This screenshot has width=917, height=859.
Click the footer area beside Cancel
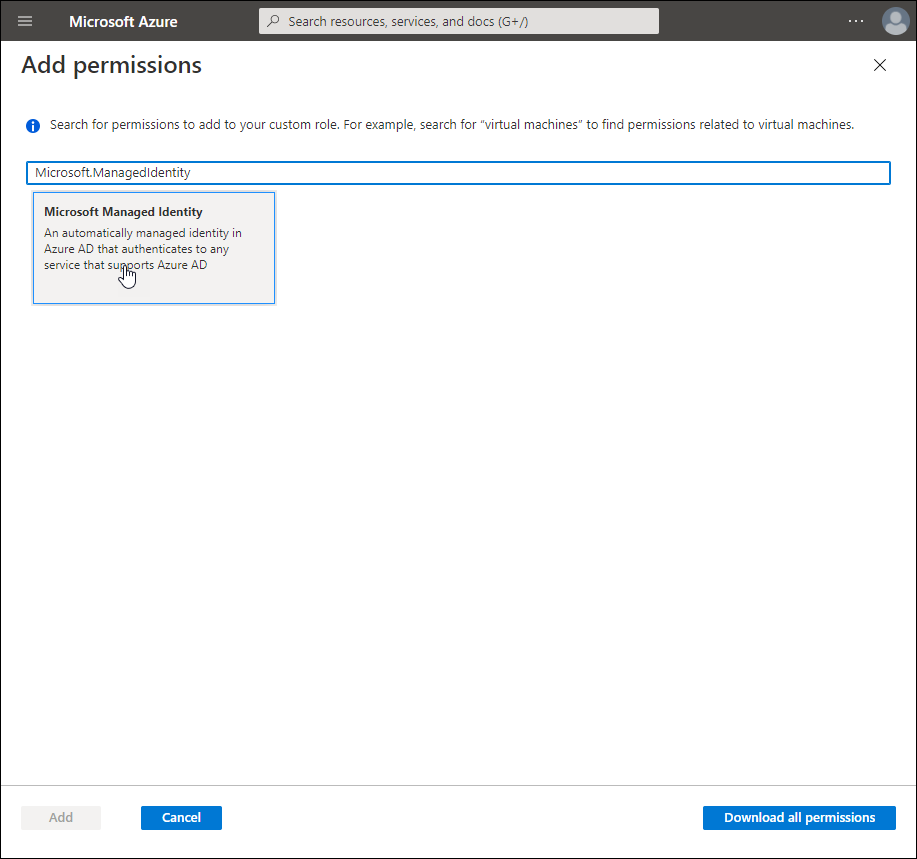450,818
